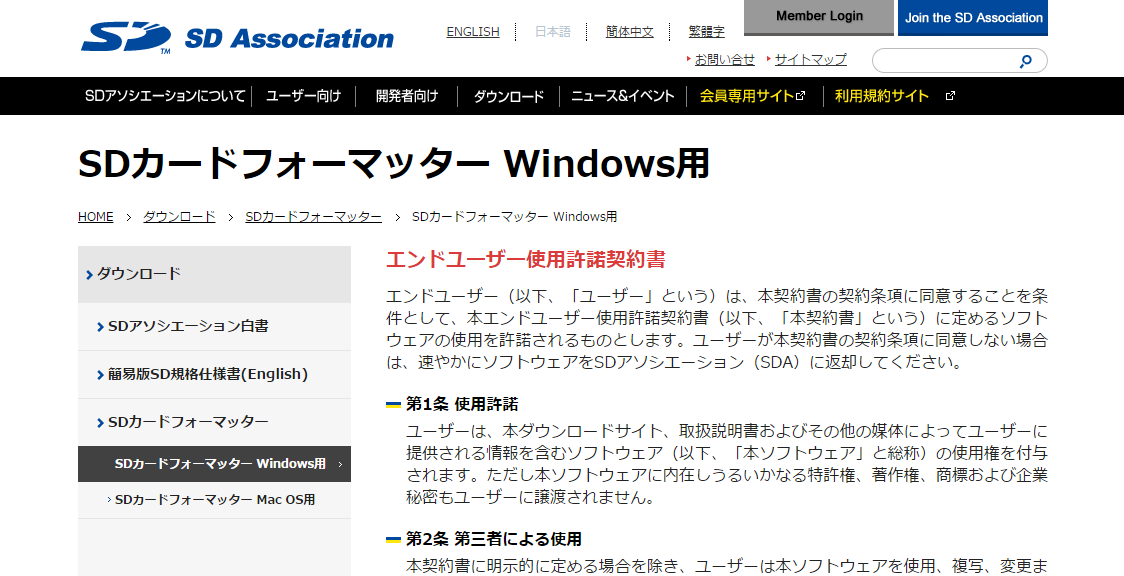Select sidebar SDカードフォーマッター Windows用
This screenshot has height=576, width=1124.
coord(214,464)
